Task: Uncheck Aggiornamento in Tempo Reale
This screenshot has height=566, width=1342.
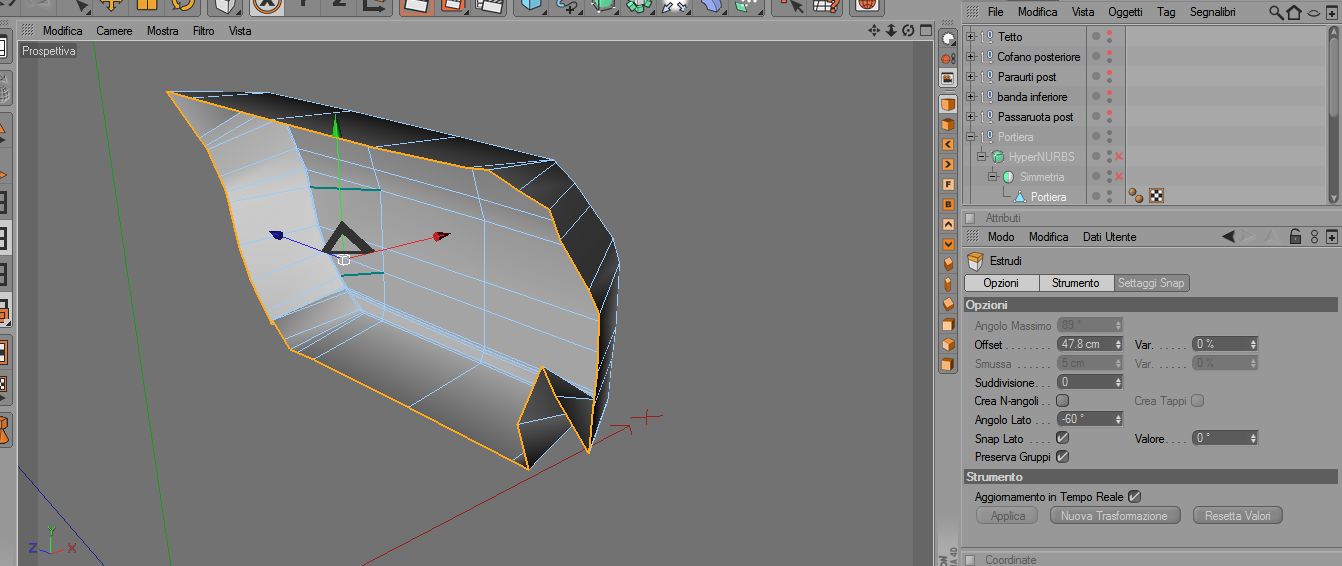Action: [1134, 496]
